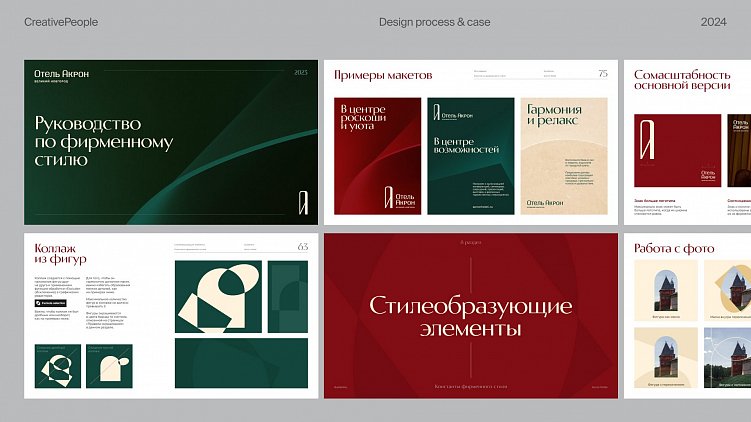The height and width of the screenshot is (422, 751).
Task: Click the 2024 year label
Action: 714,22
